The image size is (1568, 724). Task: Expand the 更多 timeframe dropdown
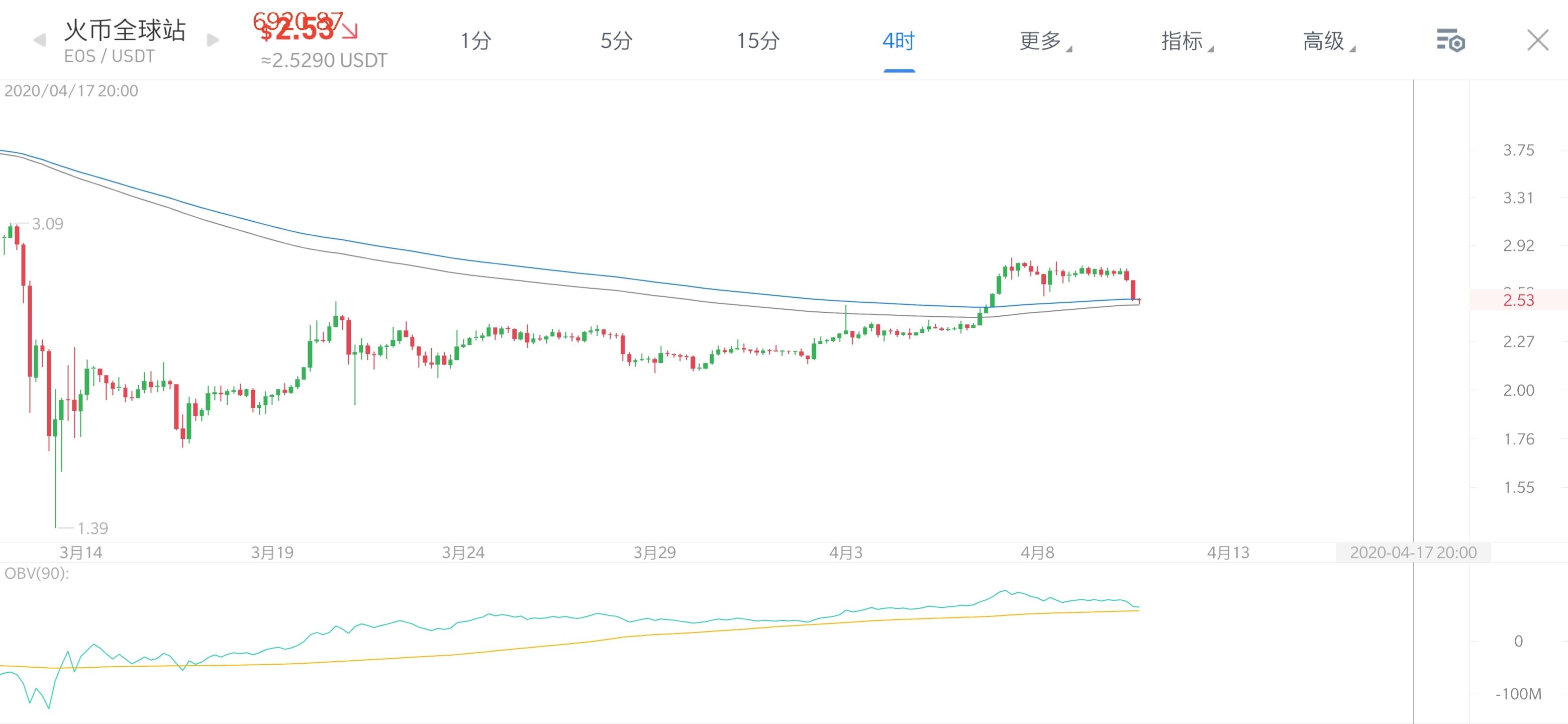point(1045,41)
